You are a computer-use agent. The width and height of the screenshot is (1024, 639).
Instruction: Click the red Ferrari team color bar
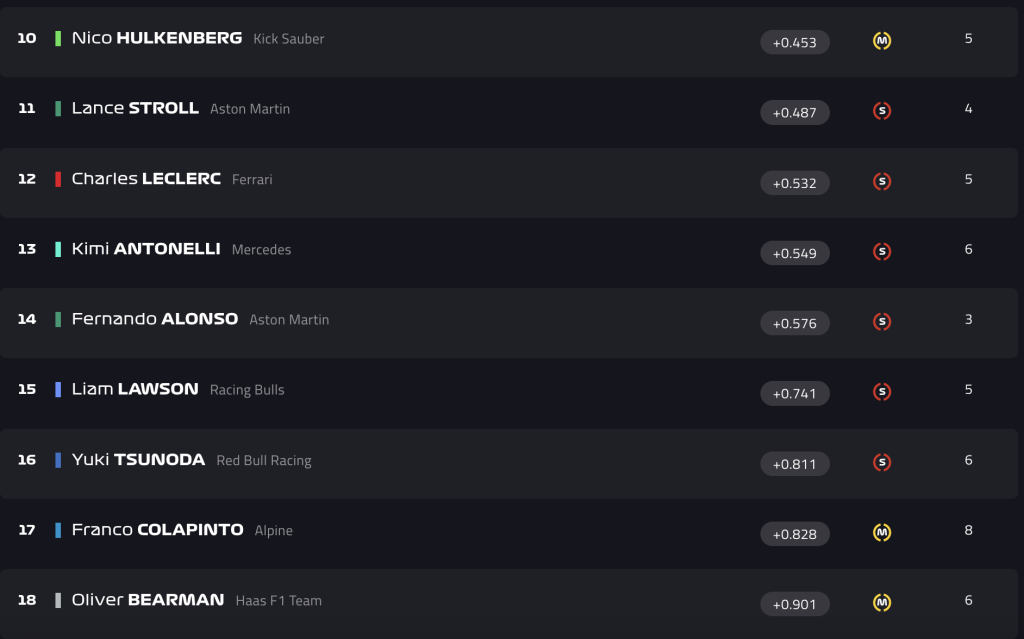[x=58, y=179]
